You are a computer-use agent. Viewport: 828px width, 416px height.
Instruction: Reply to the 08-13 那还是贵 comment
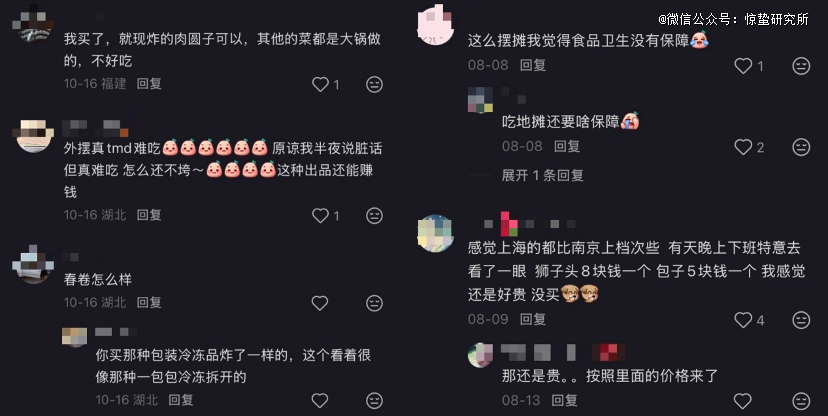[x=564, y=400]
